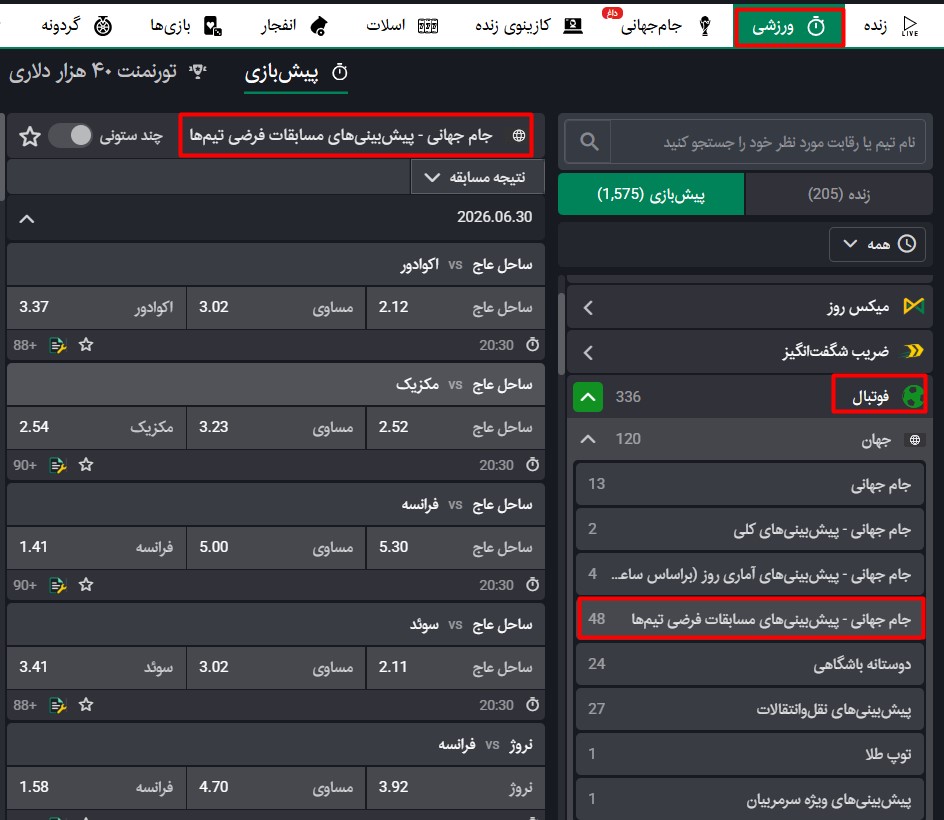Screen dimensions: 944x820
Task: Select the زنده (205) tab
Action: 839,194
